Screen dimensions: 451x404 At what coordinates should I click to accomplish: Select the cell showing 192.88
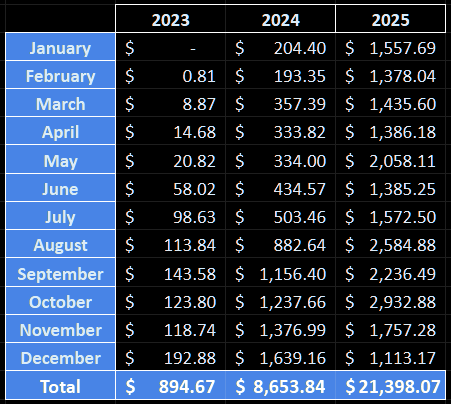click(170, 357)
